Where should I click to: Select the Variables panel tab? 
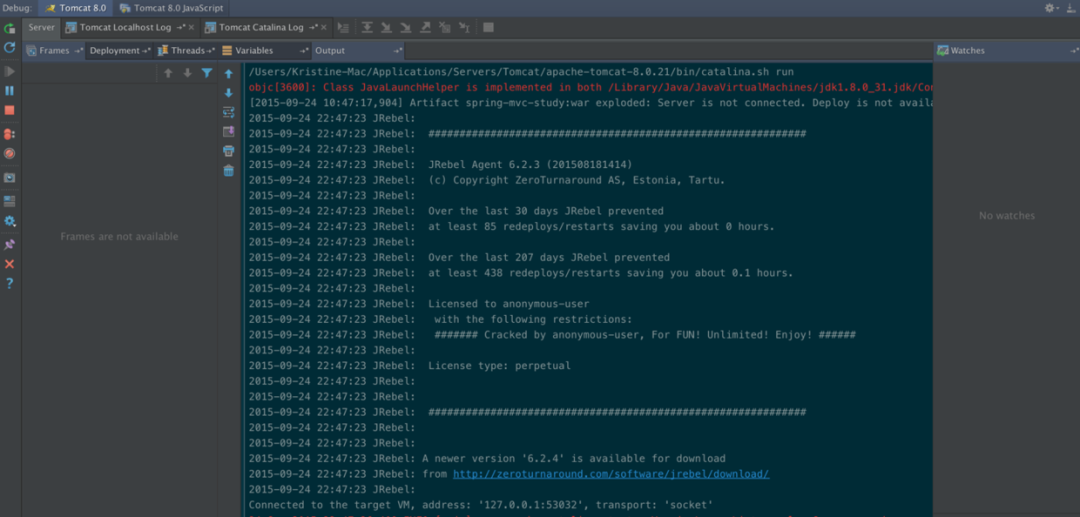point(253,50)
